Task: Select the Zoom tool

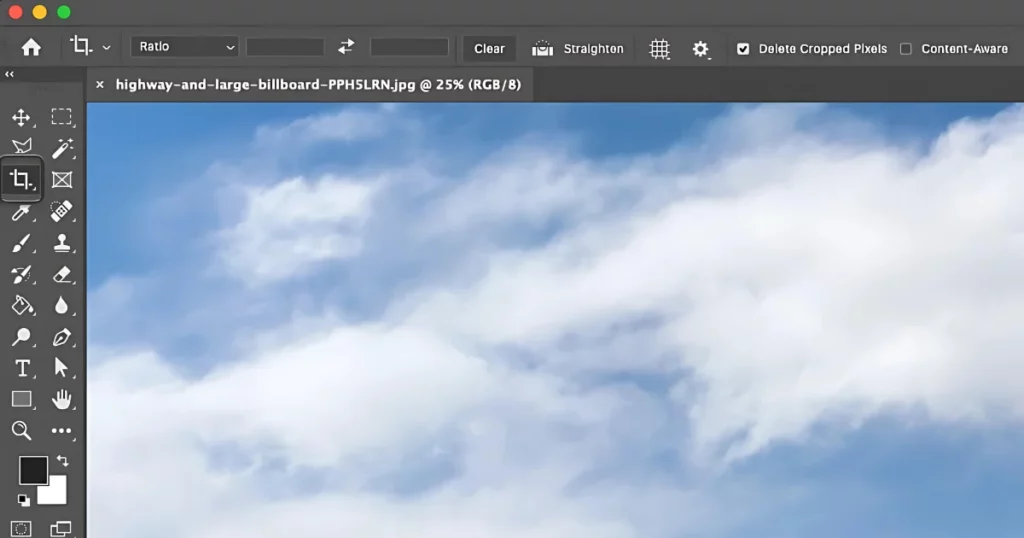Action: 21,430
